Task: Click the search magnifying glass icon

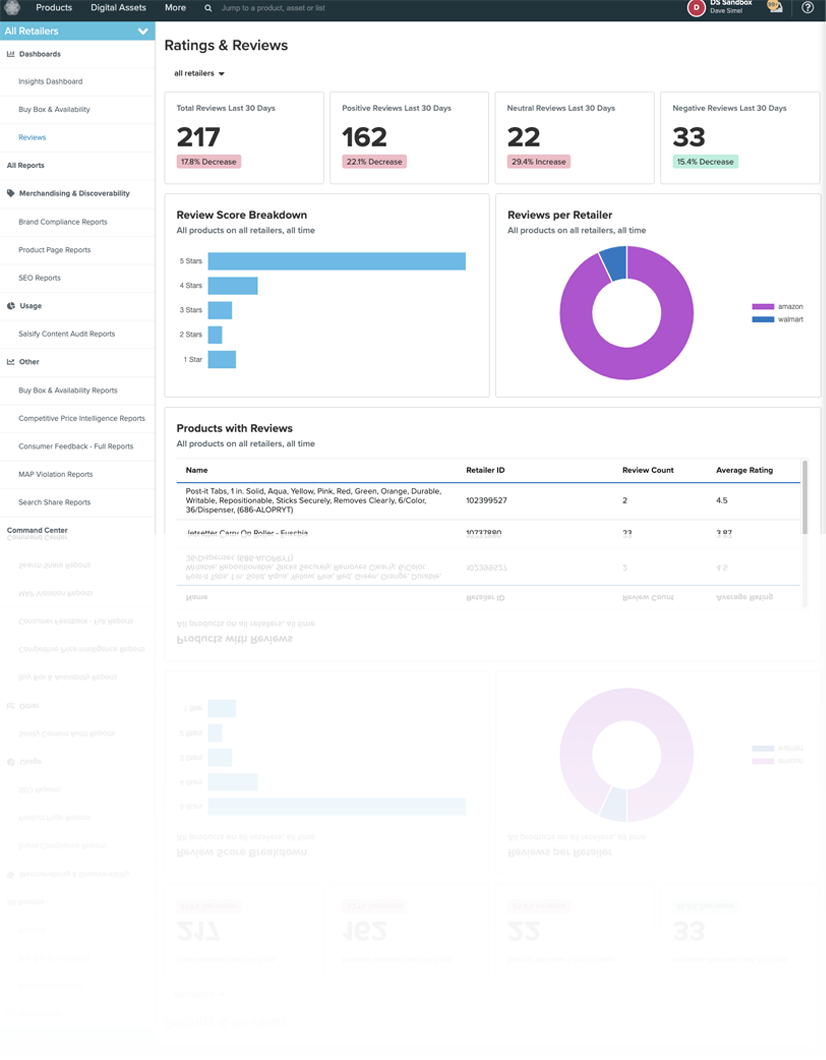Action: click(x=206, y=8)
